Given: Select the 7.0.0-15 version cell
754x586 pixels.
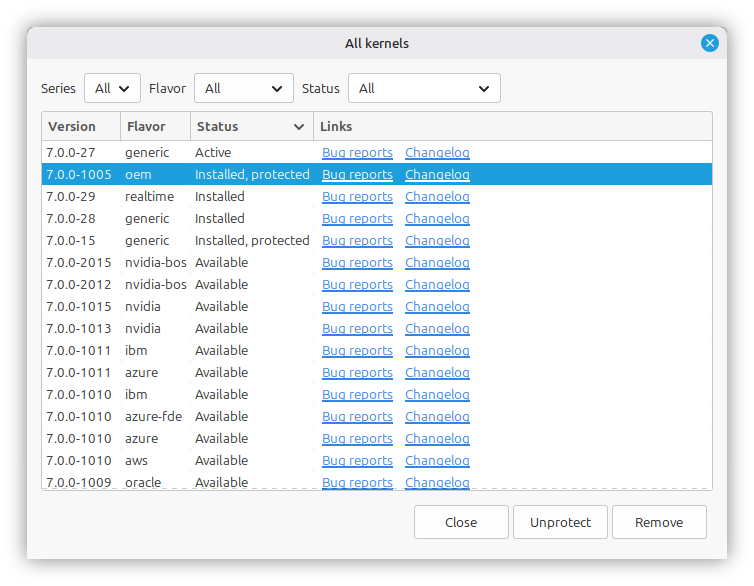Looking at the screenshot, I should pyautogui.click(x=71, y=240).
